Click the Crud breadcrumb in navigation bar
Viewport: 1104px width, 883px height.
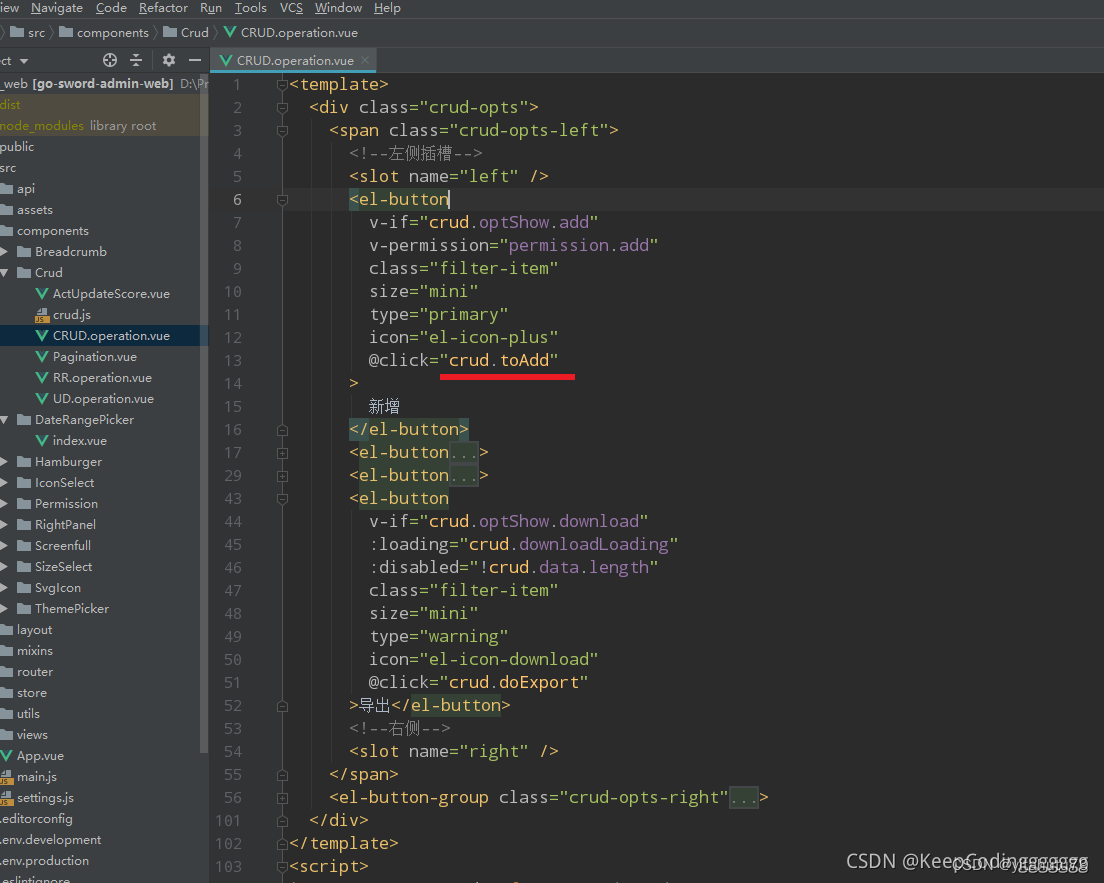[x=195, y=33]
